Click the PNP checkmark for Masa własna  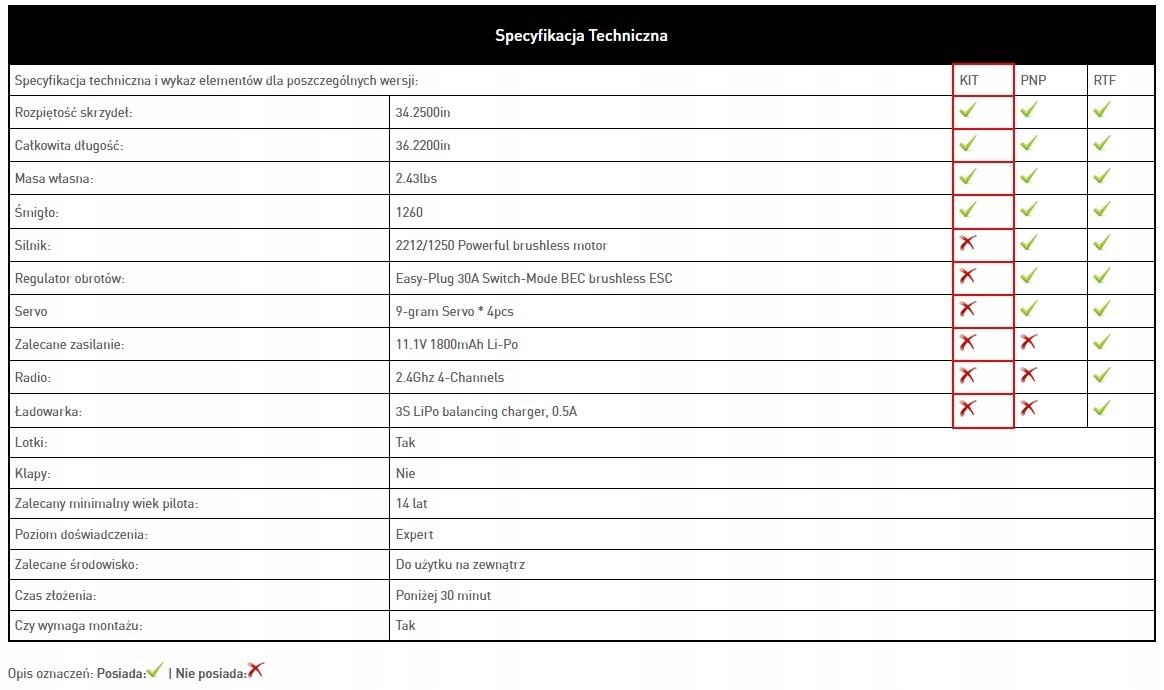point(1028,177)
